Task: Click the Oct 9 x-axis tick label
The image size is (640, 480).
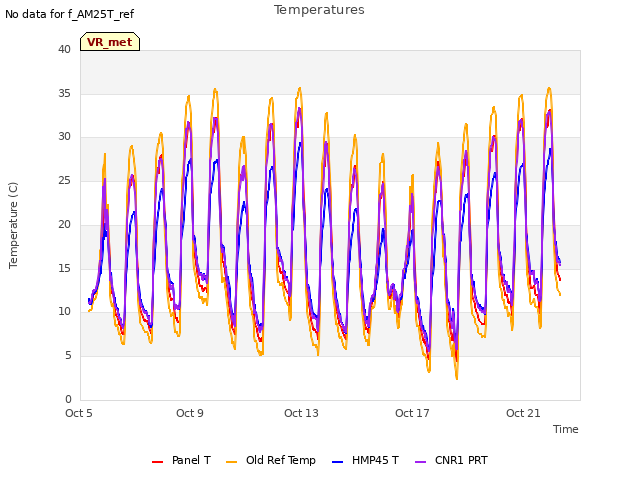Action: 190,413
